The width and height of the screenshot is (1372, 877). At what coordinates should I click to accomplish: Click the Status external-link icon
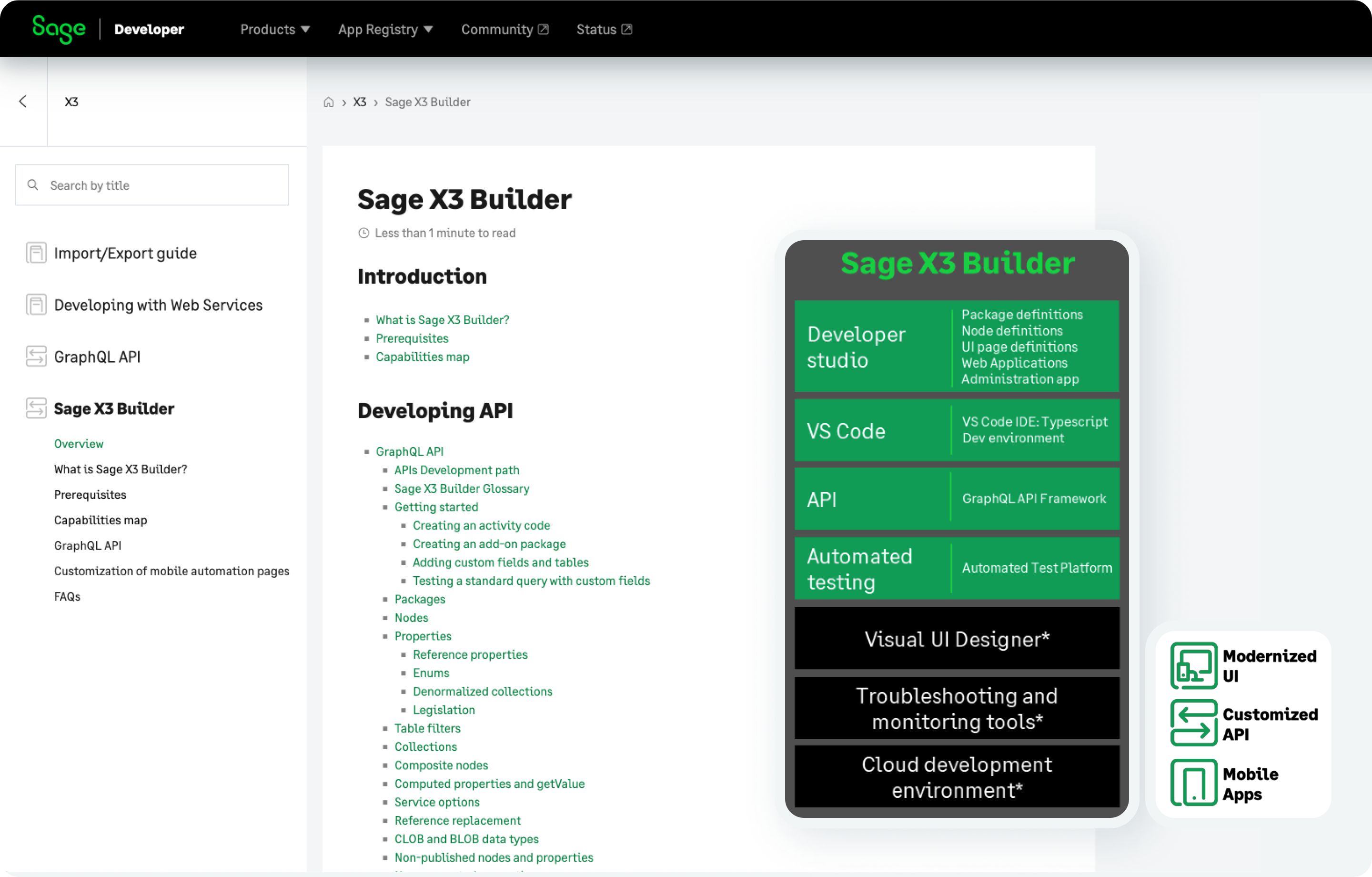pyautogui.click(x=627, y=29)
